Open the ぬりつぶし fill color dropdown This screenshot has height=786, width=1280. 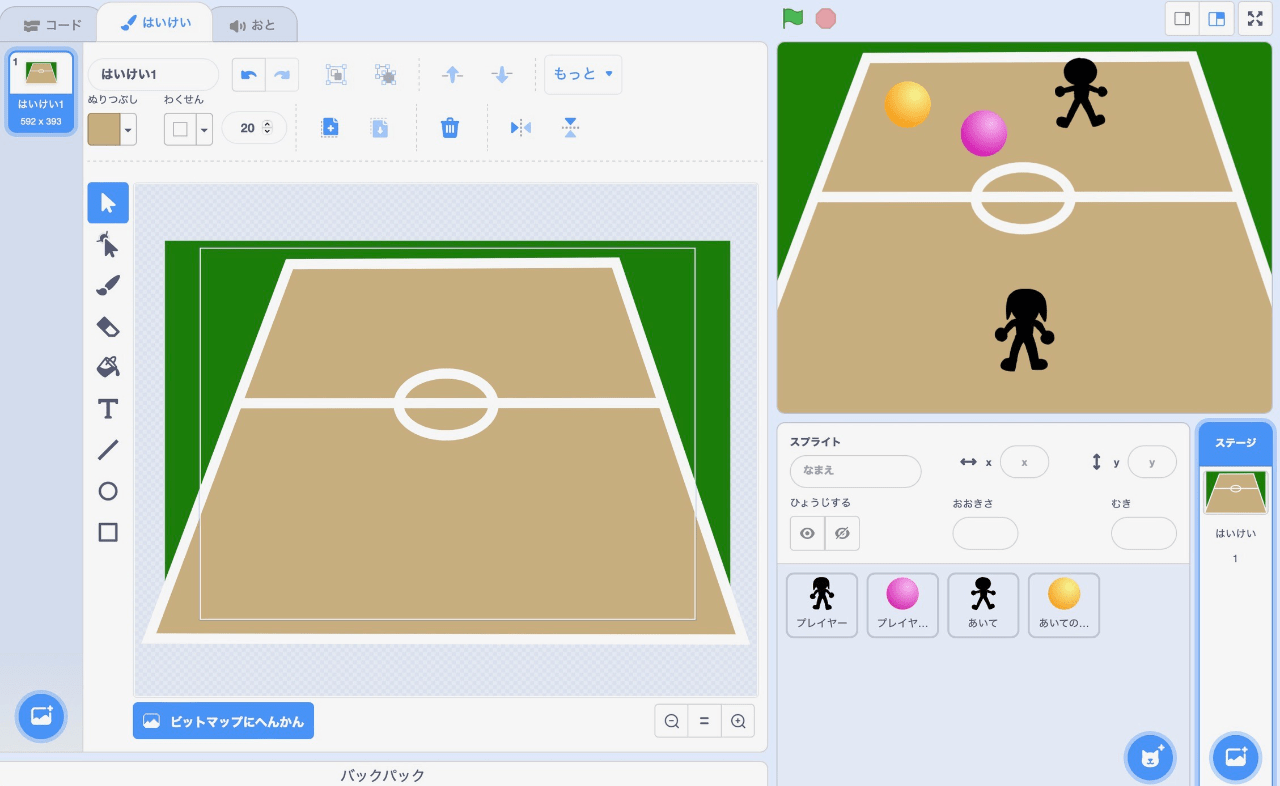[112, 129]
